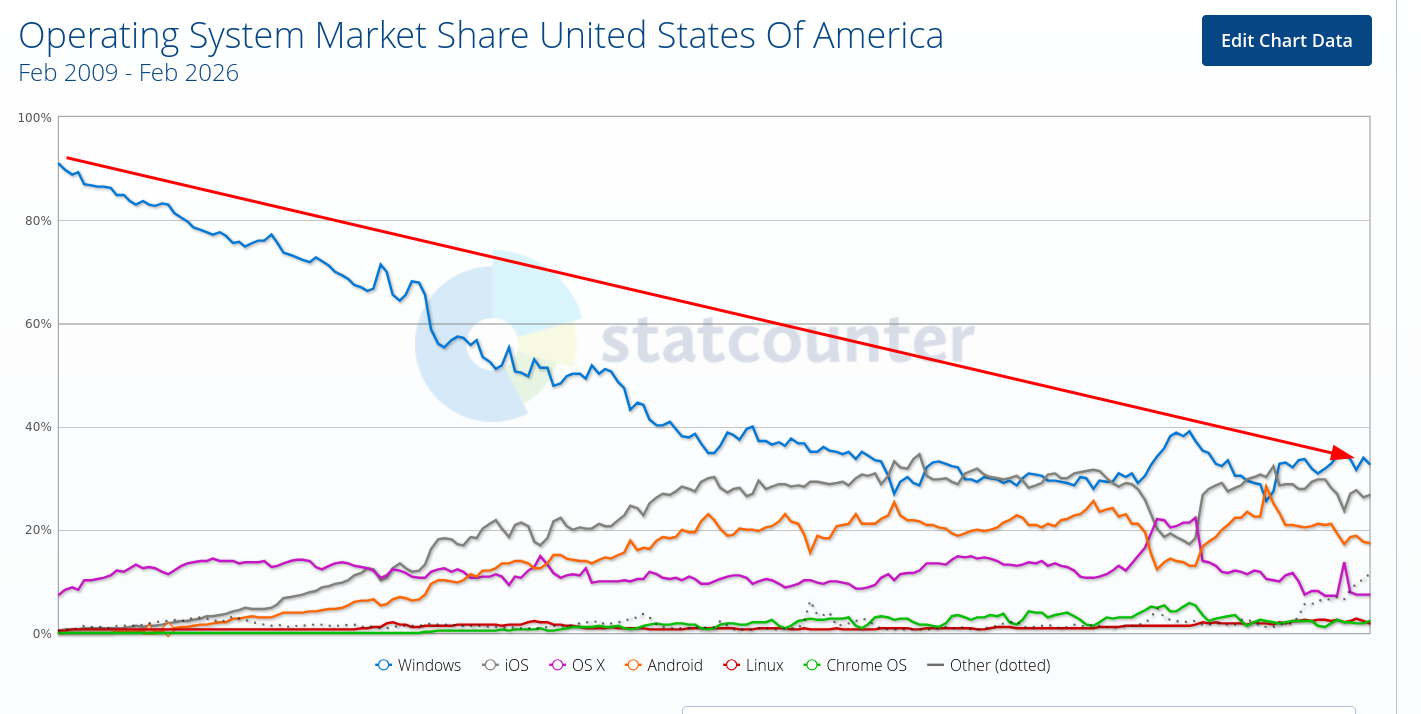This screenshot has height=714, width=1421.
Task: Select the blue Windows series marker icon
Action: point(383,665)
